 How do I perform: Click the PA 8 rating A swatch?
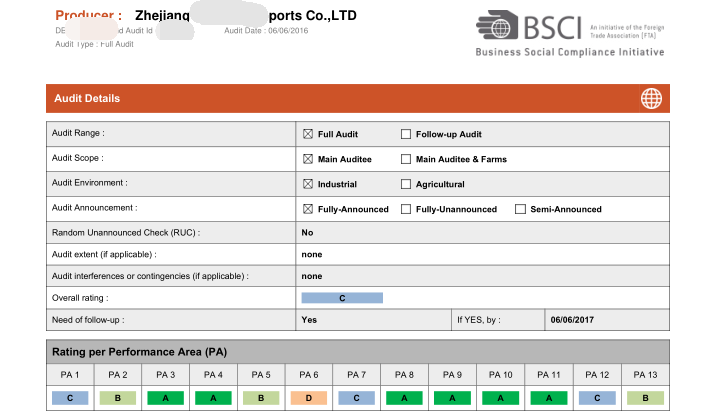pos(404,398)
